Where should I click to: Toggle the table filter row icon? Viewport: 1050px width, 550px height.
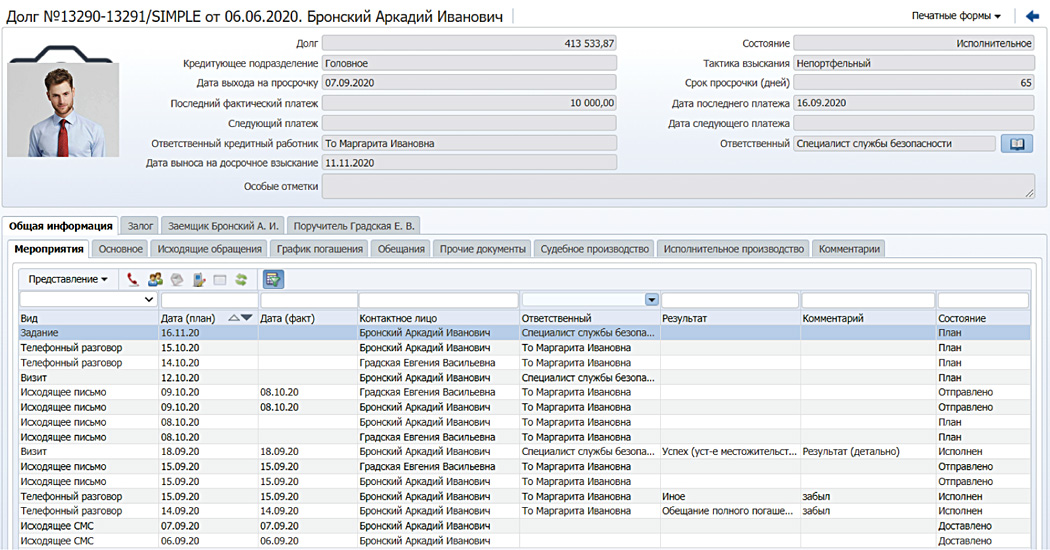273,280
